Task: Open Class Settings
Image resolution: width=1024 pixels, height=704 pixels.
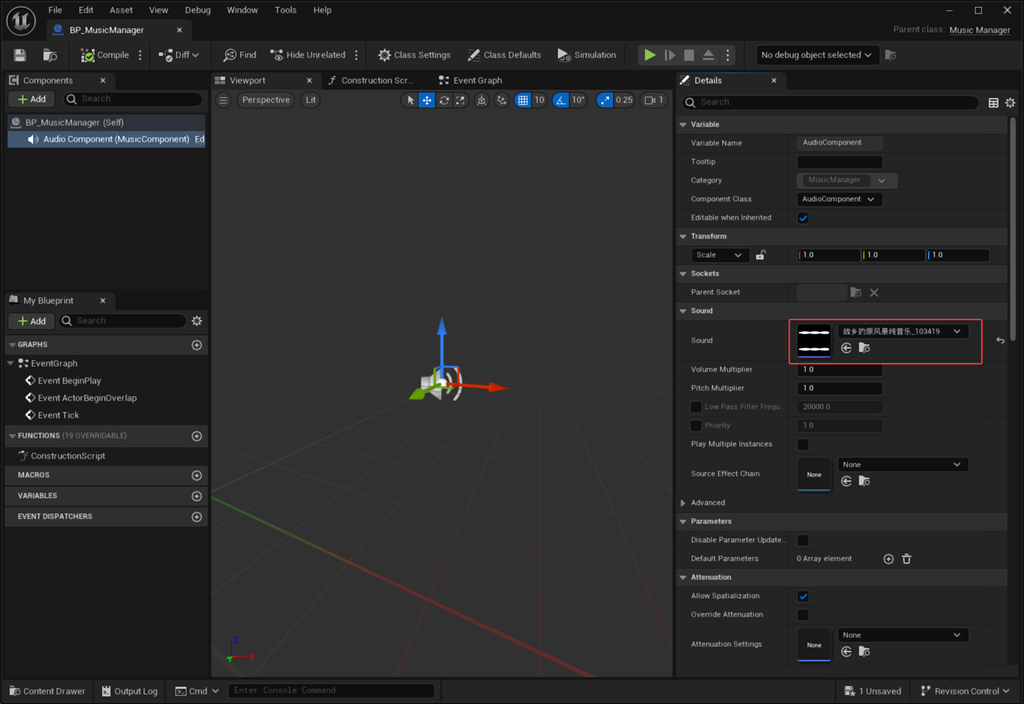Action: pyautogui.click(x=414, y=56)
